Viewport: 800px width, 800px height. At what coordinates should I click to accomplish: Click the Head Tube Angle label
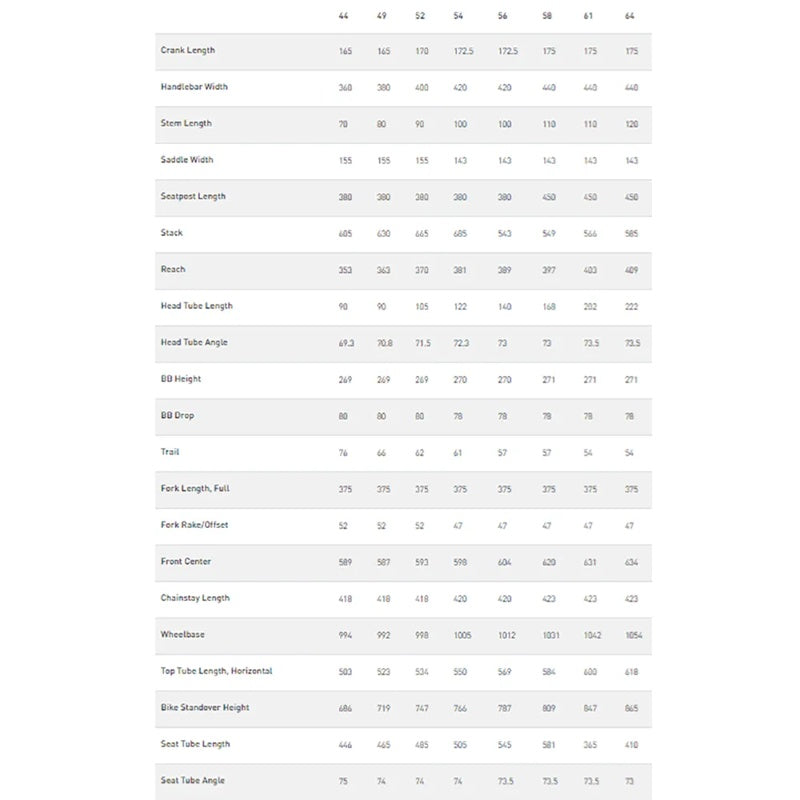point(194,342)
